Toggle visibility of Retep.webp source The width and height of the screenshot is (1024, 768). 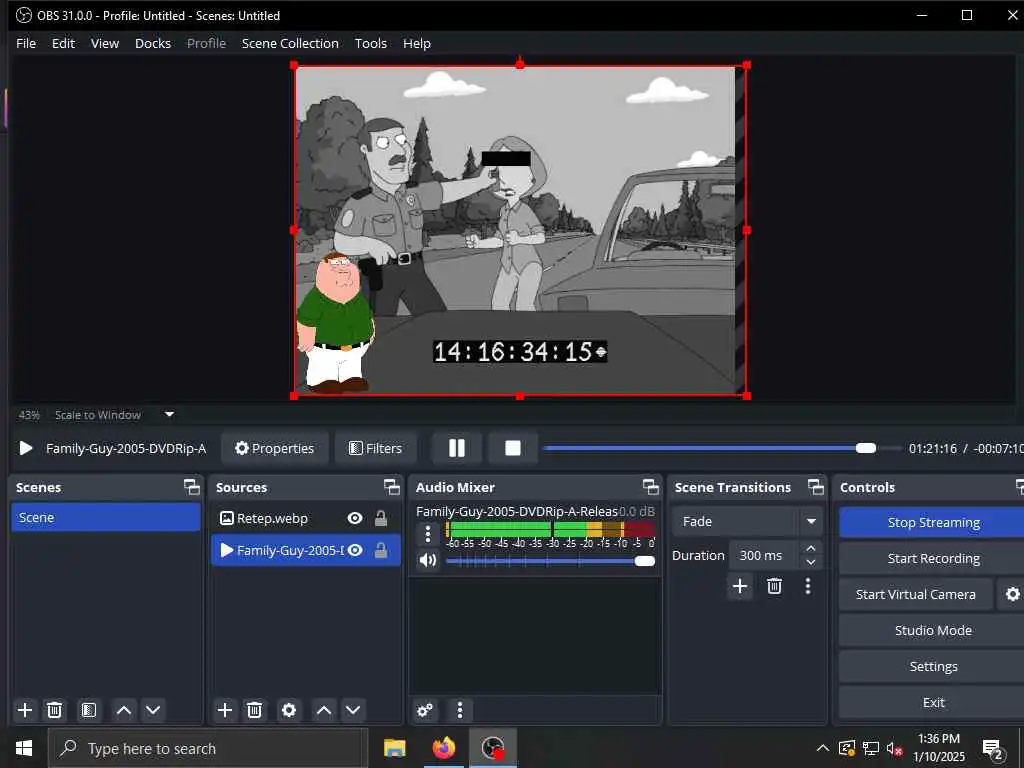[355, 518]
